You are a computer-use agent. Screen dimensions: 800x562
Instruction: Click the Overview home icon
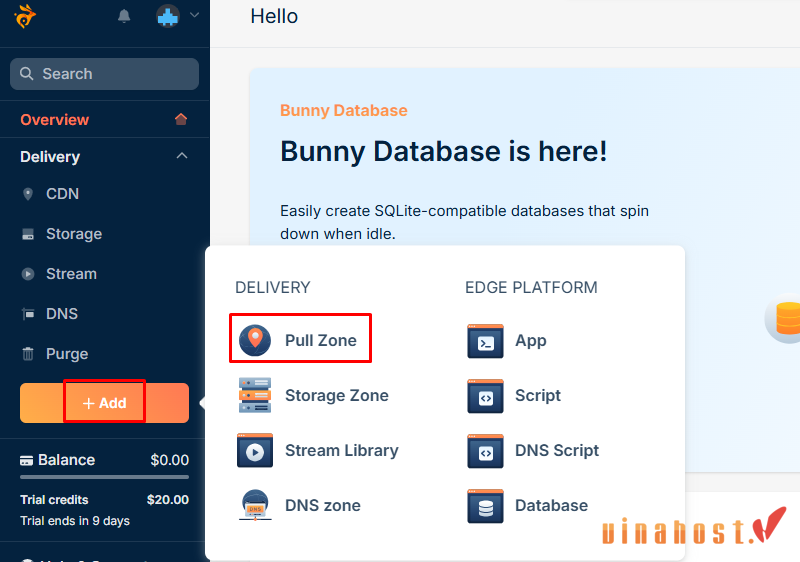(181, 119)
